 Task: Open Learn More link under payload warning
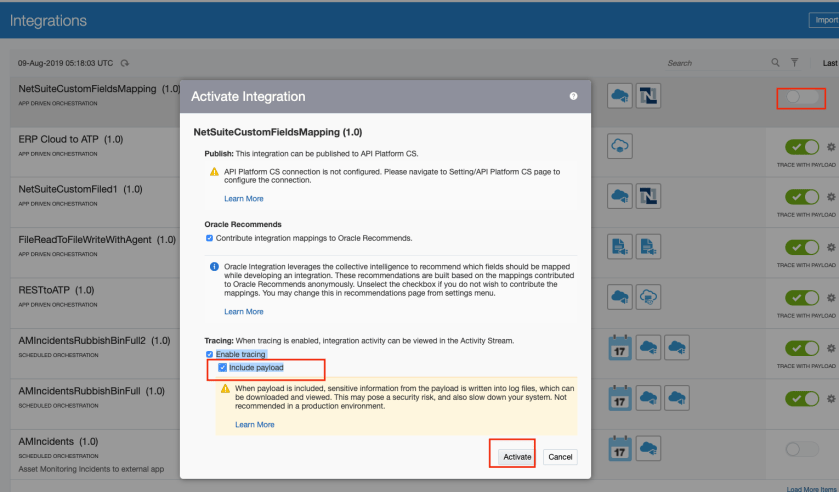pyautogui.click(x=254, y=424)
